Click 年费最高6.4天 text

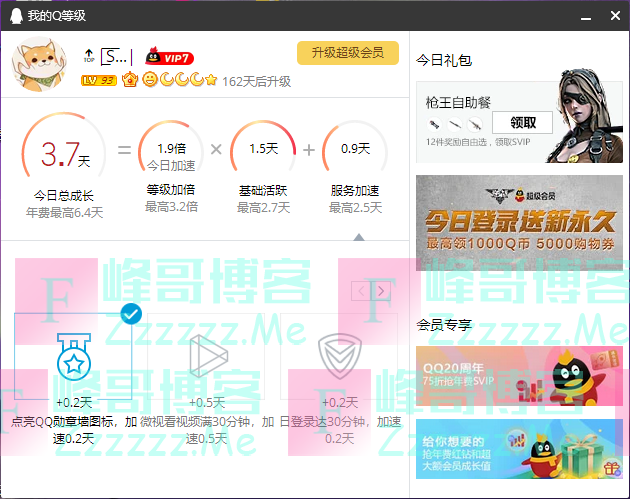point(64,212)
